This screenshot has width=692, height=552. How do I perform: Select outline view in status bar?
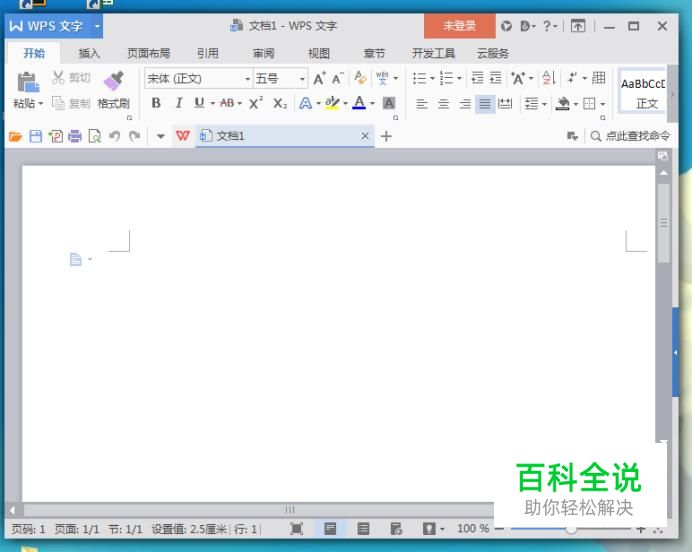(x=363, y=528)
